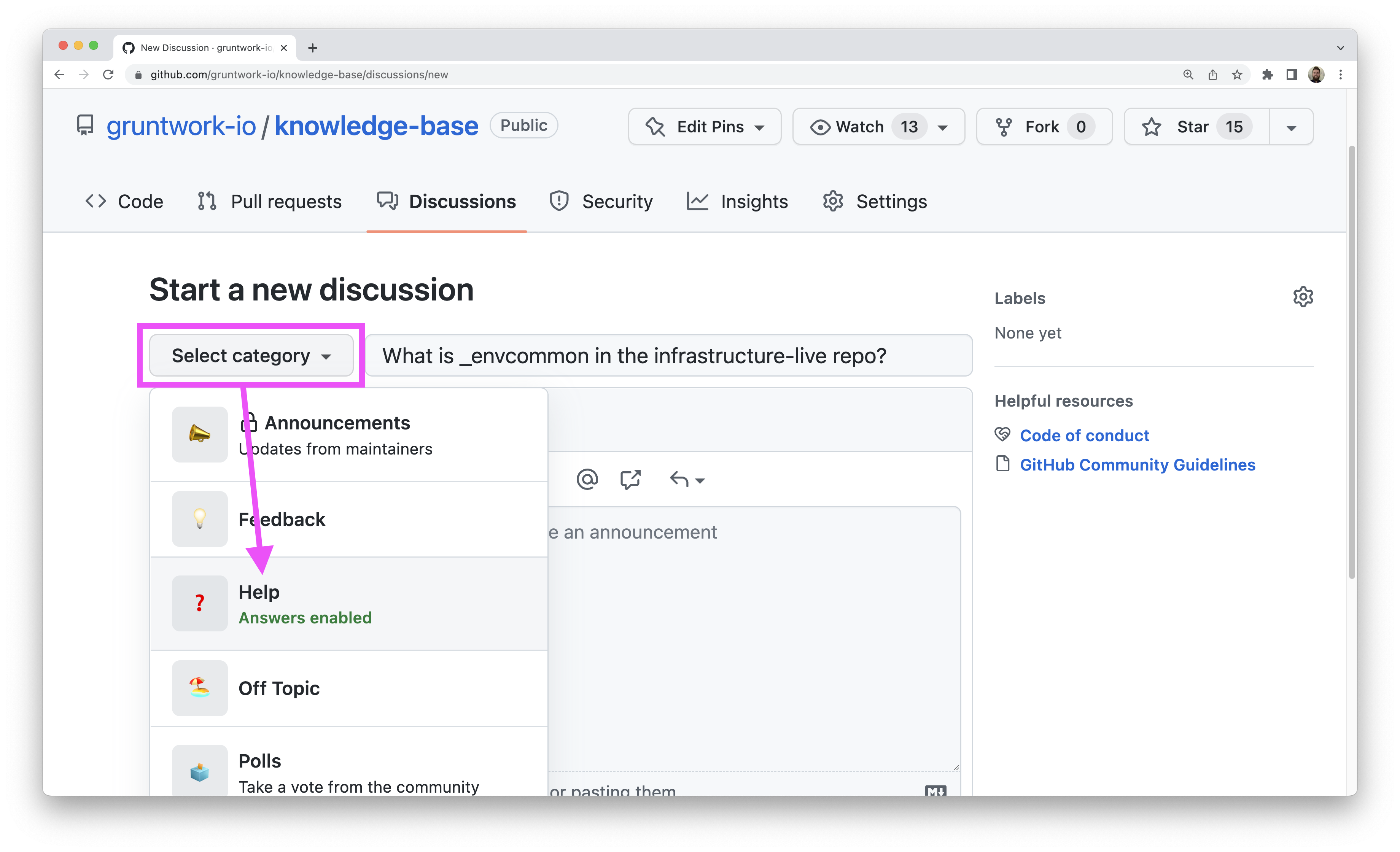Open the Pull requests tab
The image size is (1400, 852).
pos(269,201)
